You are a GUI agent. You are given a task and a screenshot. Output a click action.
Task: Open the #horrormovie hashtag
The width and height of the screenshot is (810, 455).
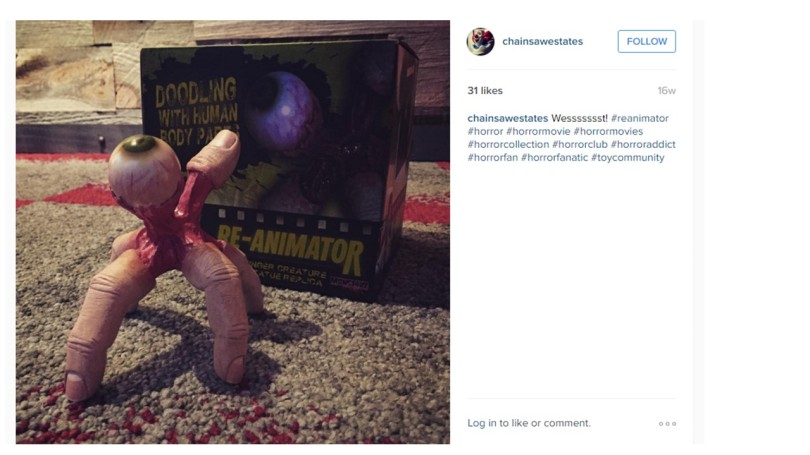pyautogui.click(x=538, y=131)
